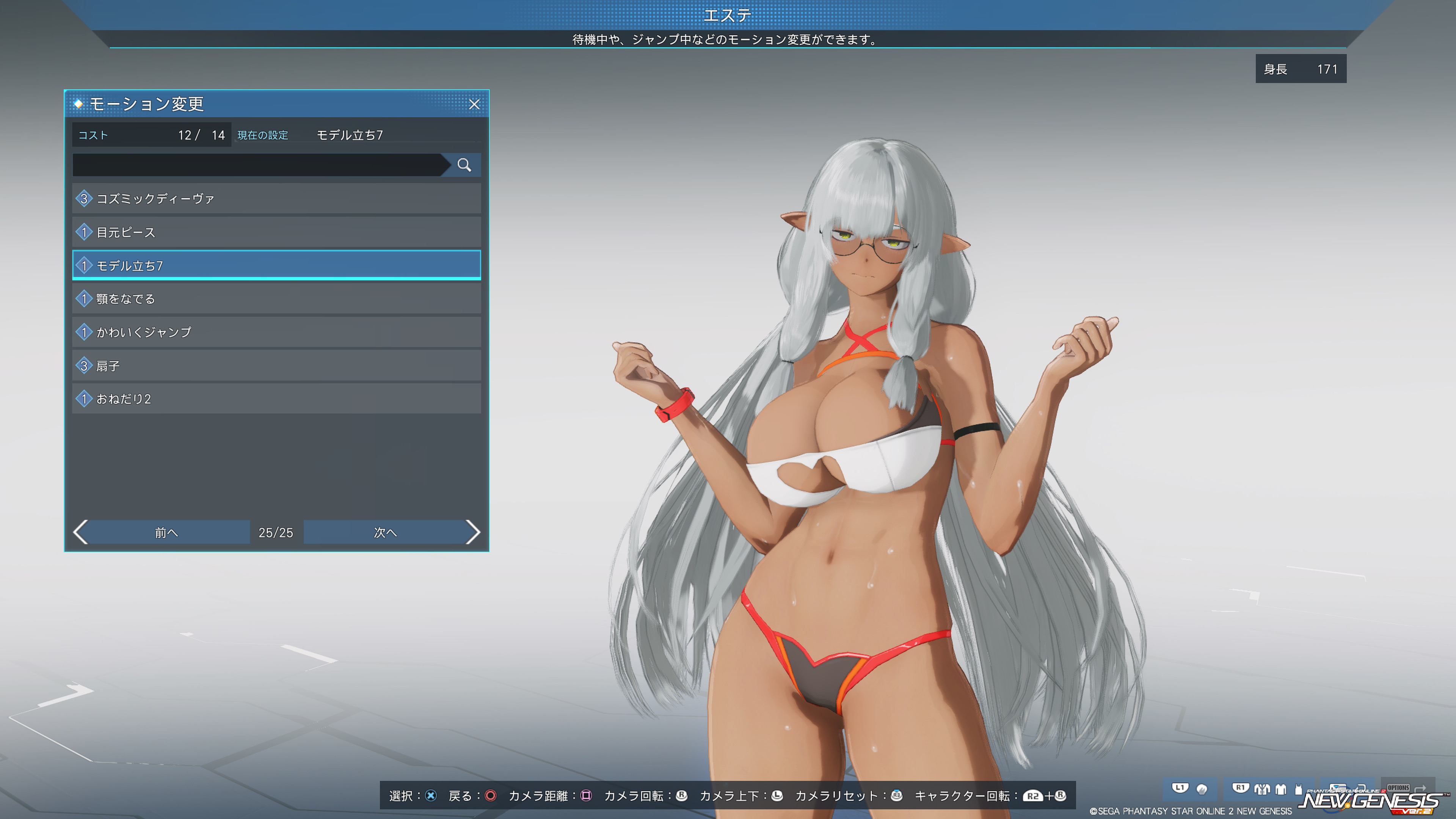Viewport: 1456px width, 819px height.
Task: Click the motion search text field
Action: [257, 165]
